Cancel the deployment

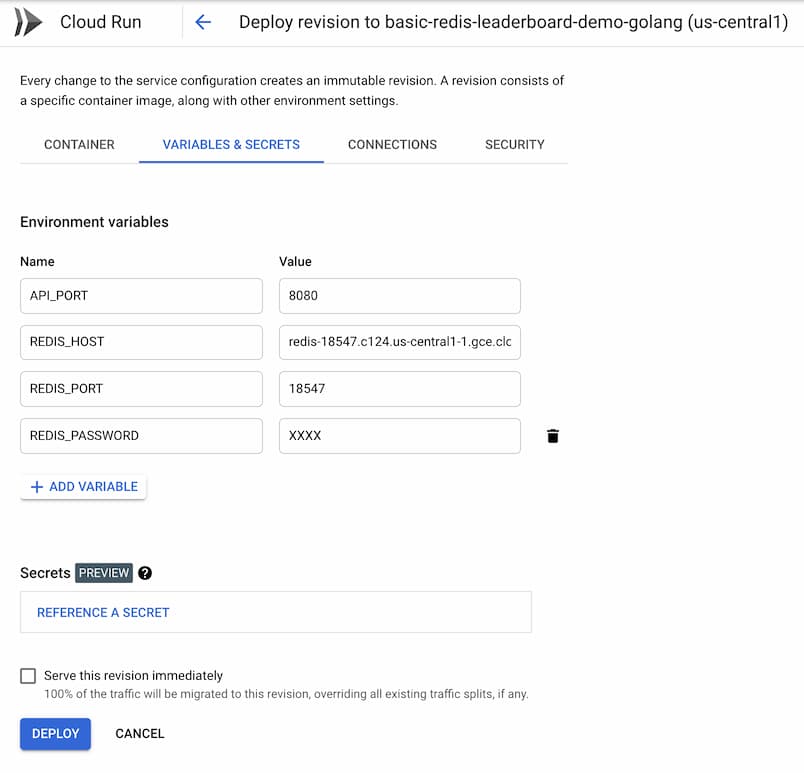[x=139, y=734]
